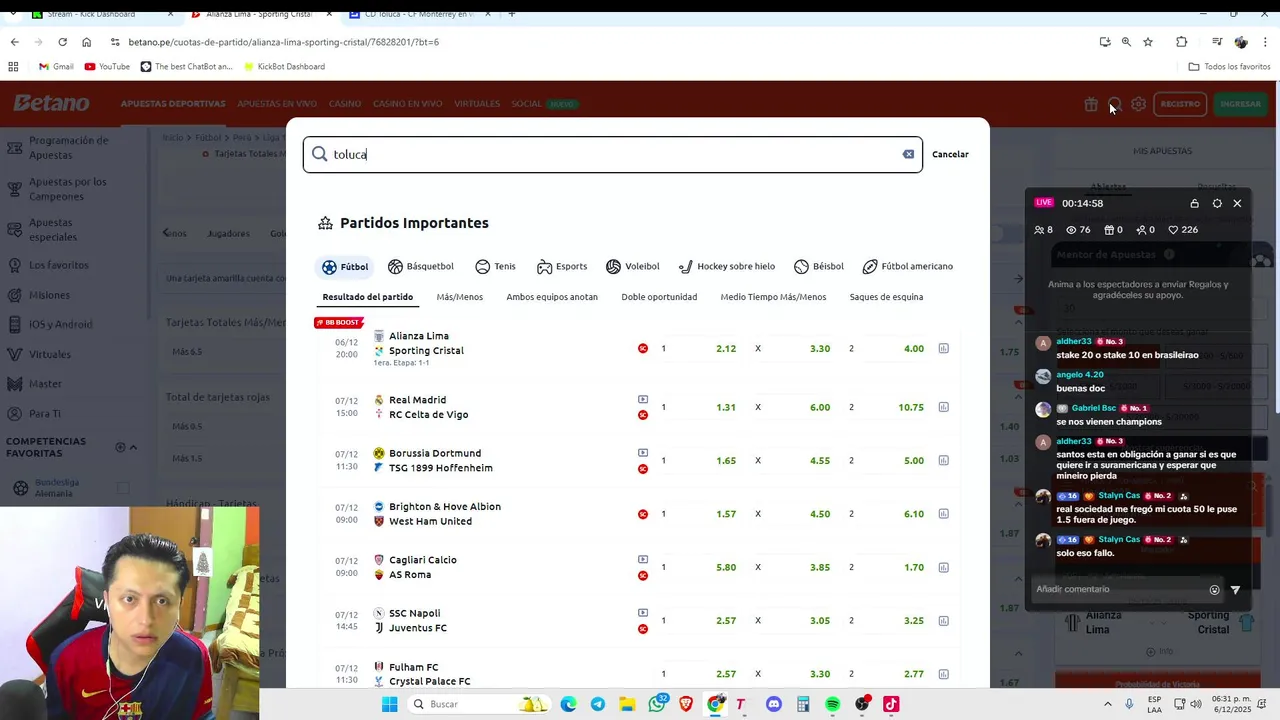Open Discord from the taskbar
This screenshot has width=1280, height=720.
pos(773,704)
